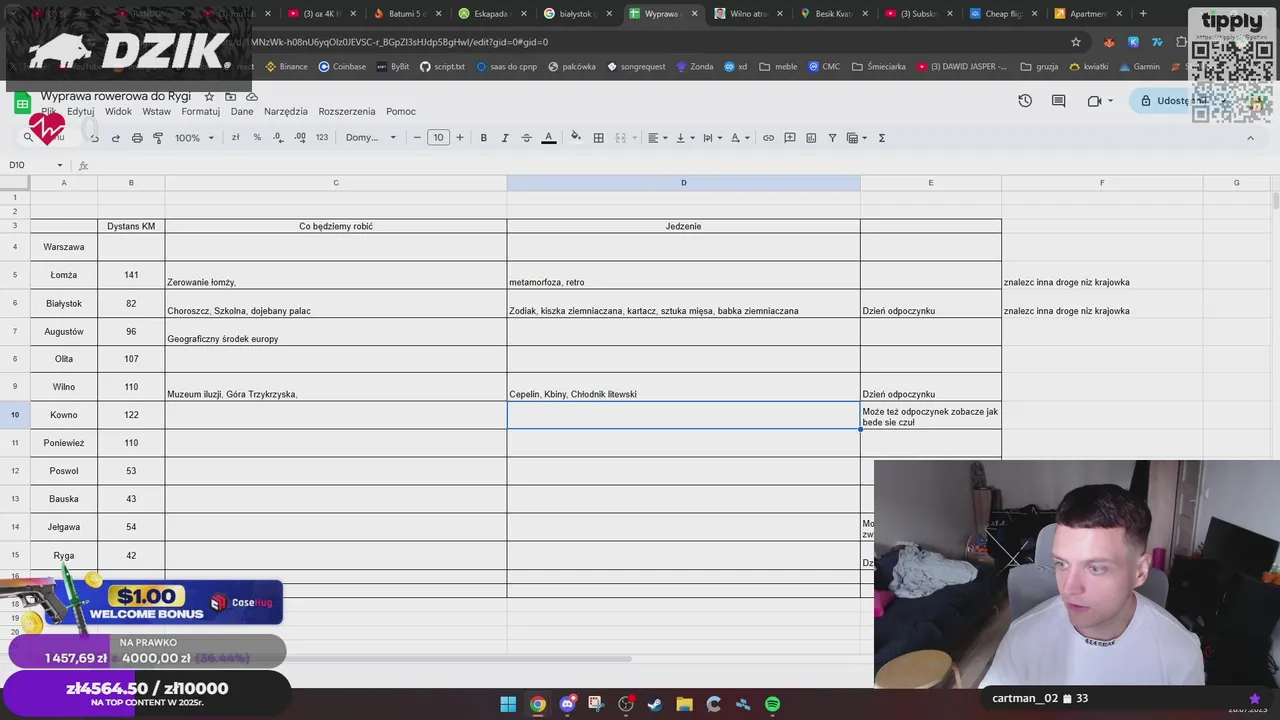Format cell as currency zł
Screen dimensions: 1280x720
(x=236, y=138)
